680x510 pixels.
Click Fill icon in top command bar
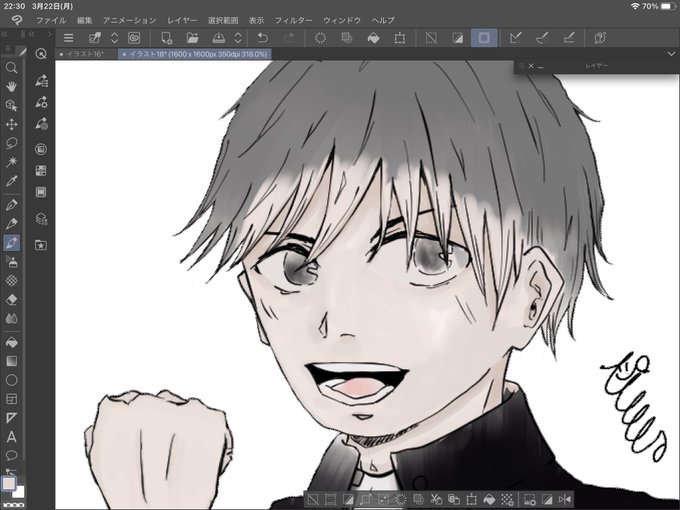click(x=373, y=38)
